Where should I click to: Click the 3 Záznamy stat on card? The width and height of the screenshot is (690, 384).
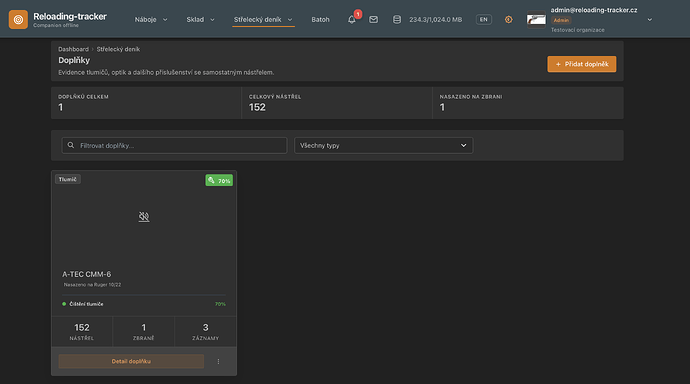pyautogui.click(x=206, y=332)
